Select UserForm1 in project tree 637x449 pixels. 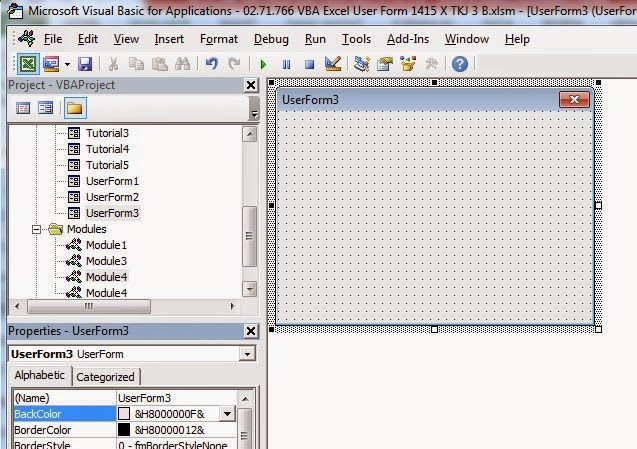(x=112, y=181)
